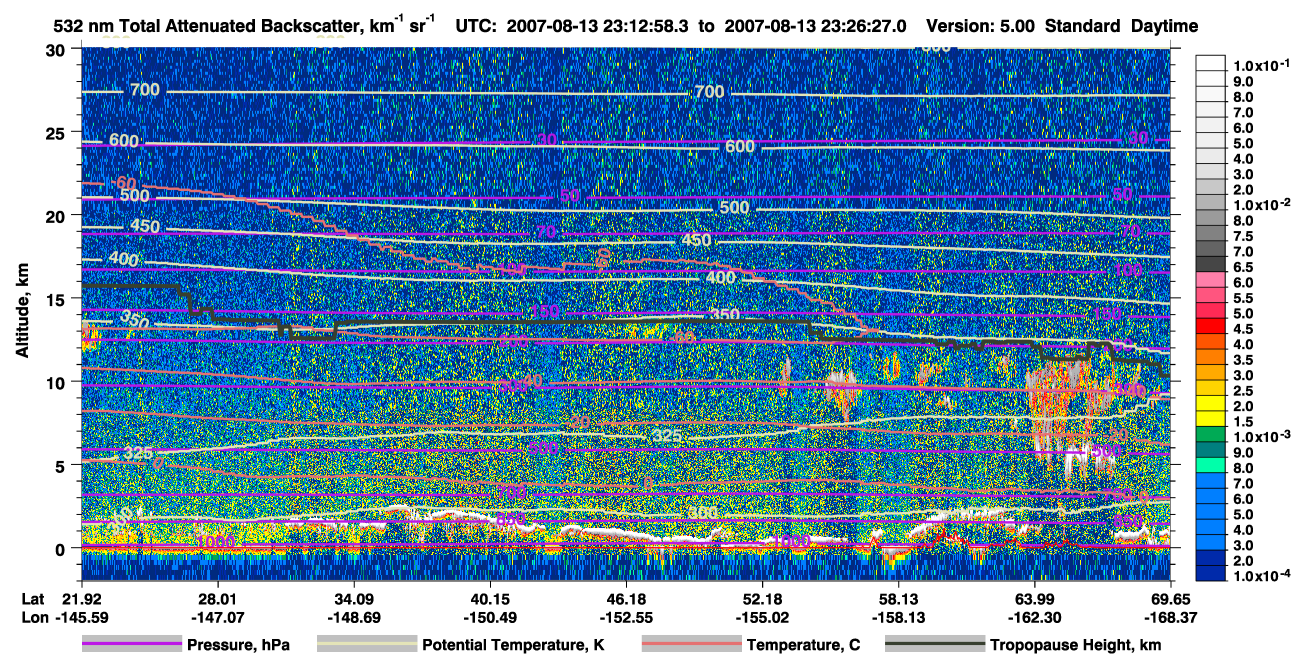Click the red colorbar swatch beside '4.5'

coord(1211,326)
